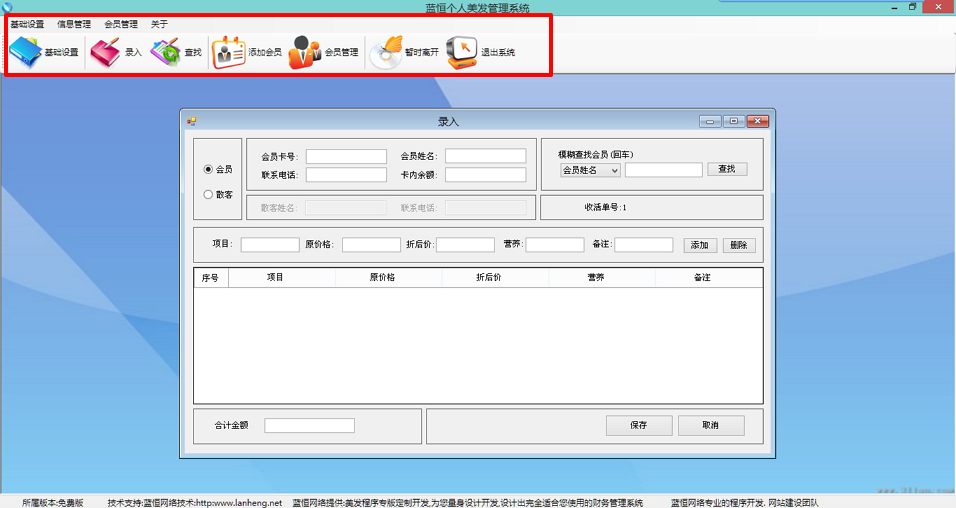
Task: Click the 营养 column header
Action: tap(602, 277)
